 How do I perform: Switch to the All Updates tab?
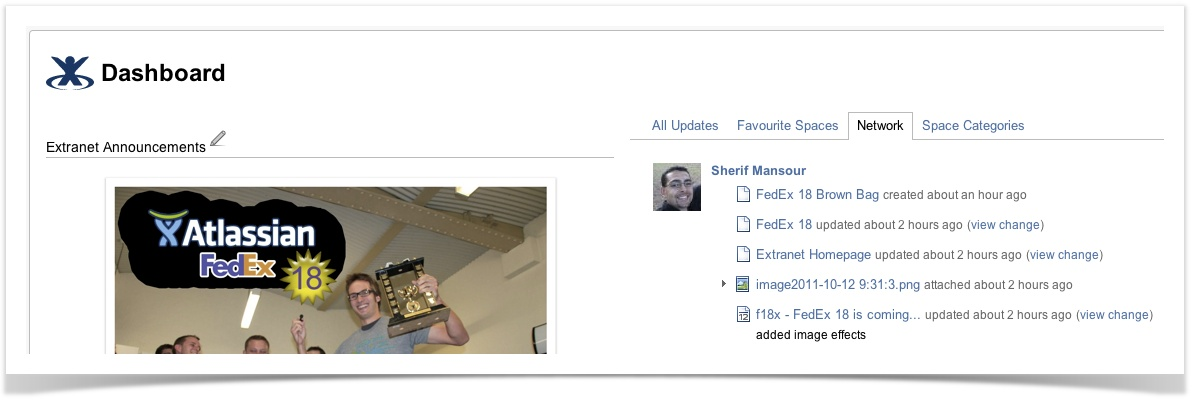coord(685,125)
